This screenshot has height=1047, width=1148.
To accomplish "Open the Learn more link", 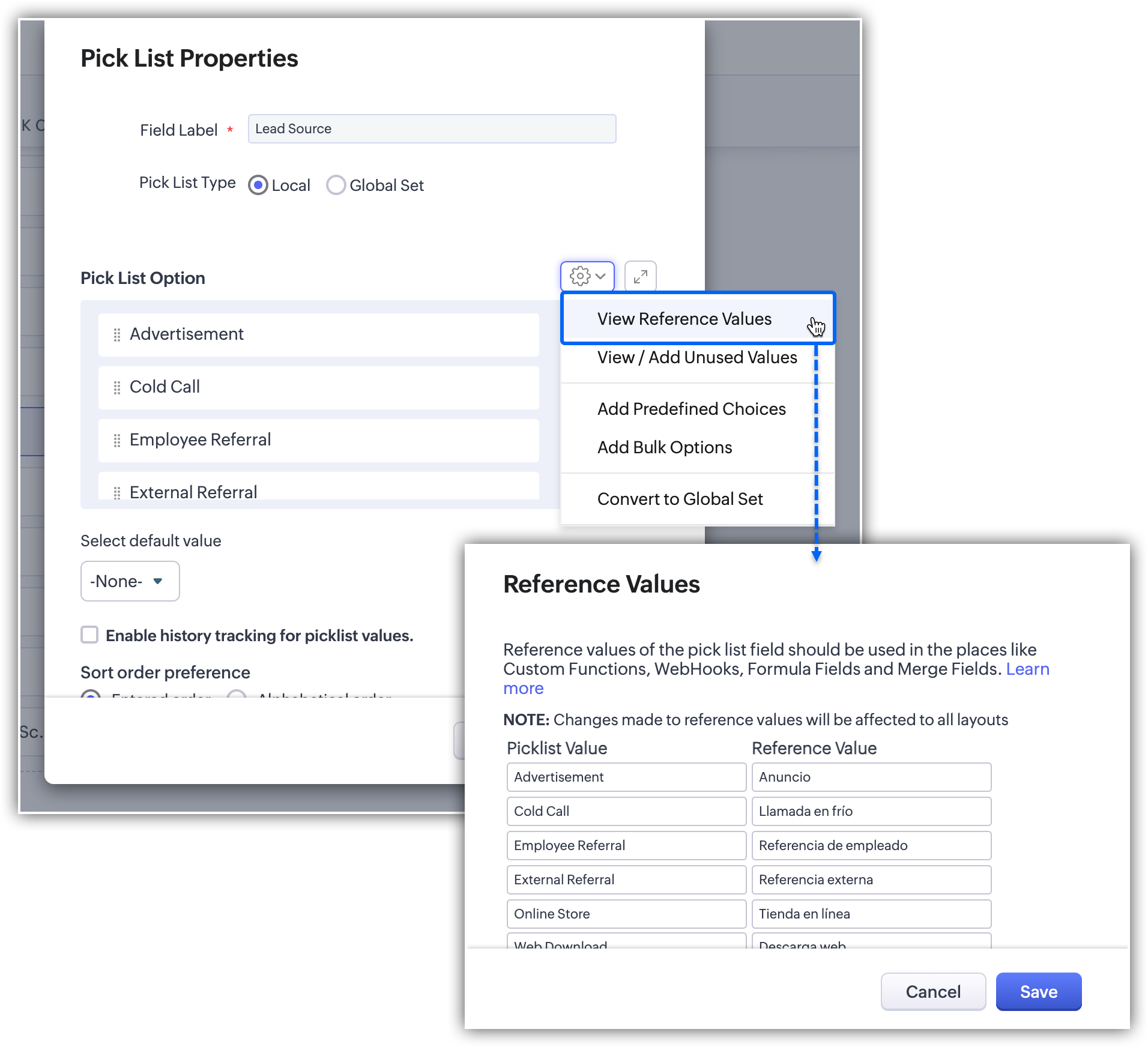I will tap(1027, 669).
